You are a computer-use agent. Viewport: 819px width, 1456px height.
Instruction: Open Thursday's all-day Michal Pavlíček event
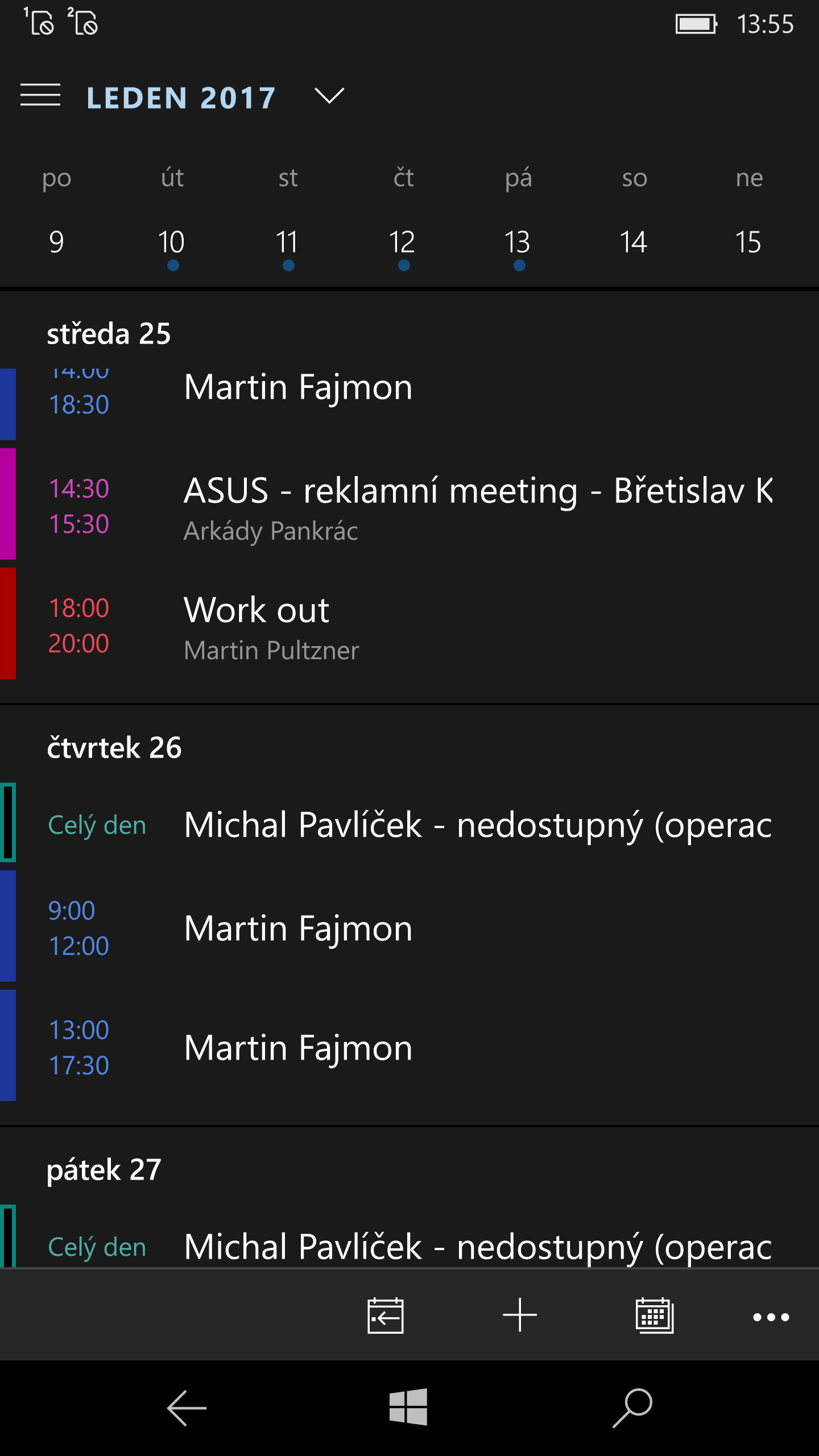478,825
